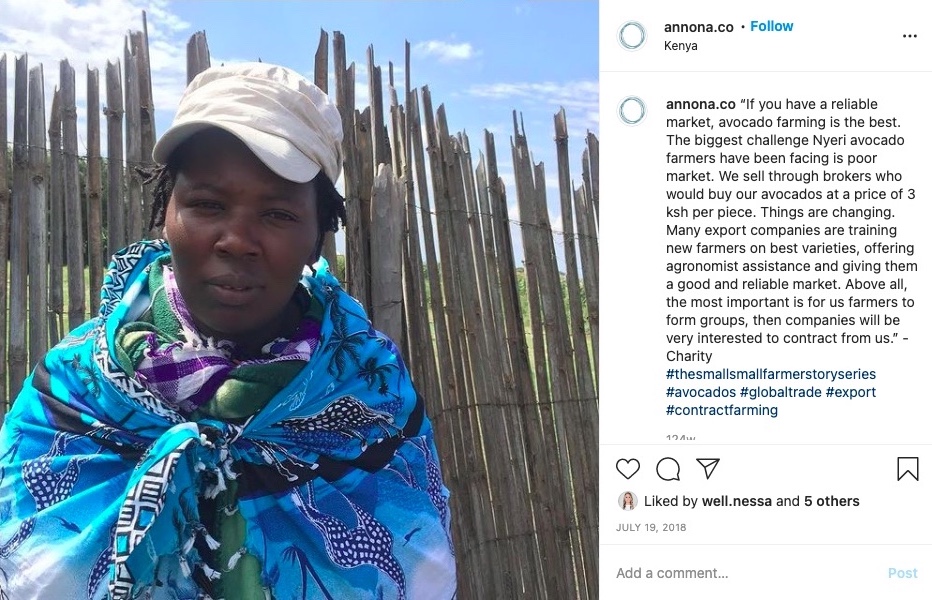Open annona.co avatar beside the caption
This screenshot has width=932, height=600.
click(632, 111)
